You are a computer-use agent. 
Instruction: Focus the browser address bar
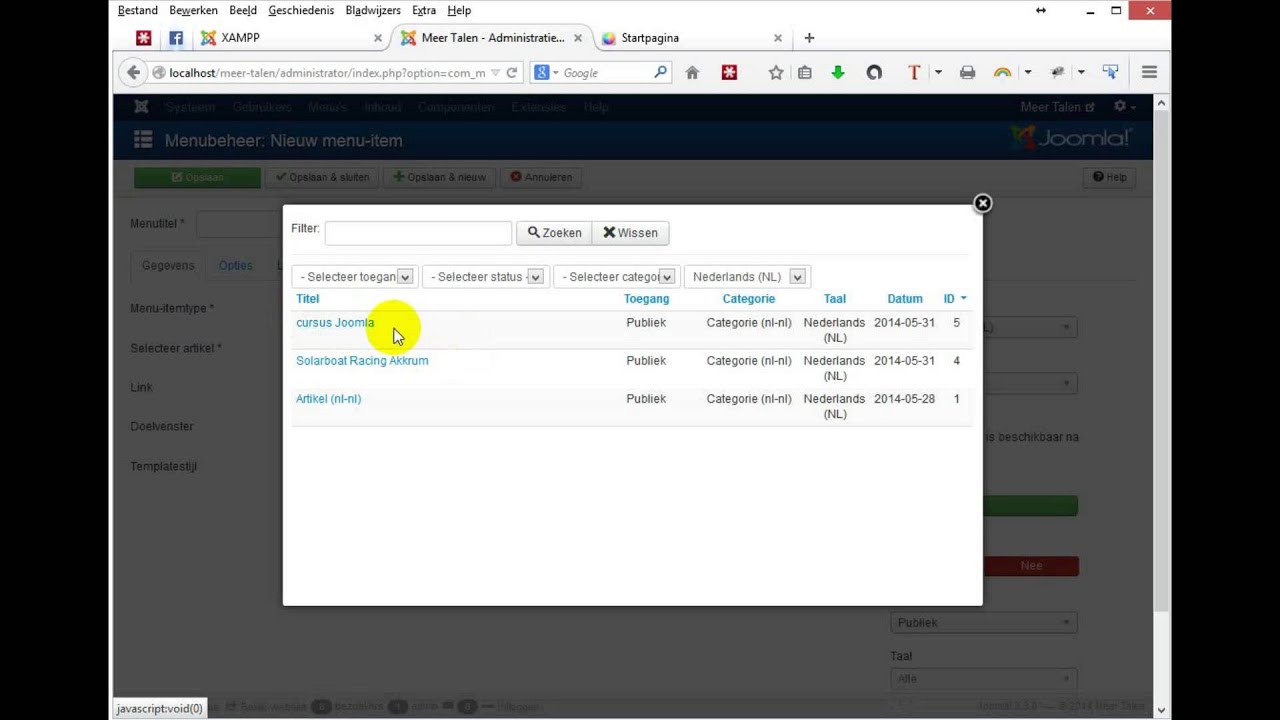click(326, 72)
